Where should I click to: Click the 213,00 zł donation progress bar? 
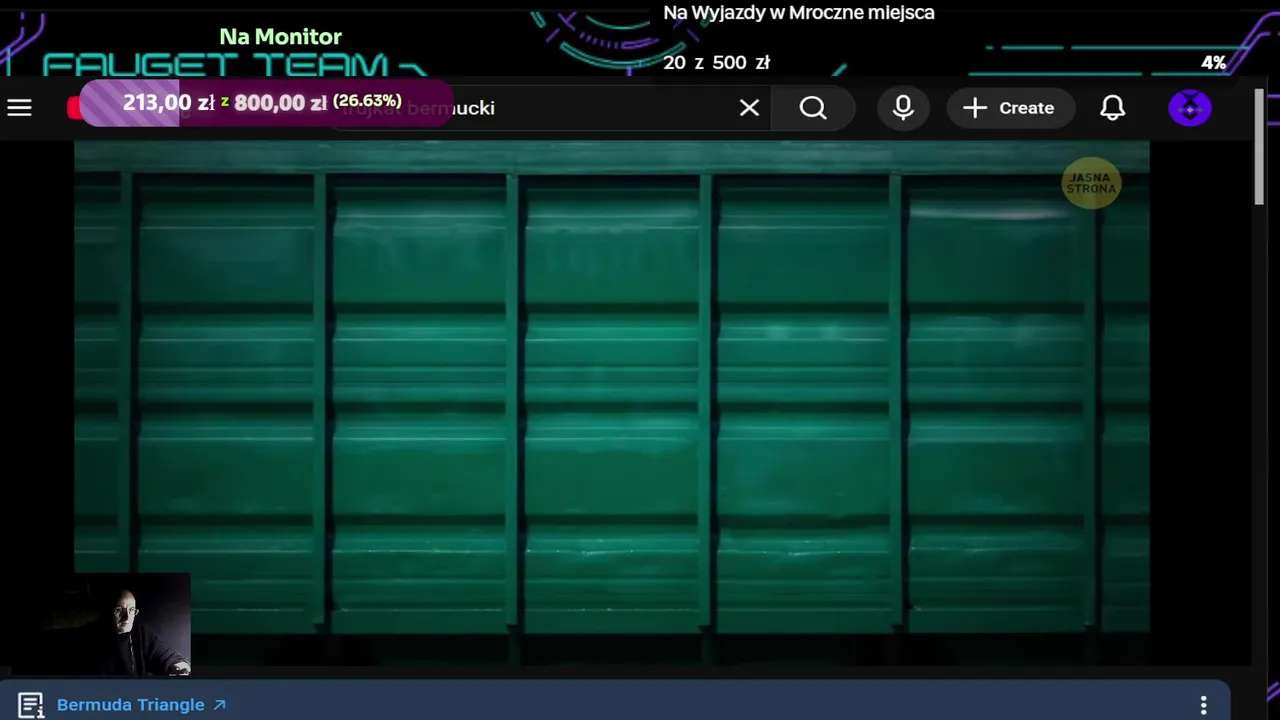point(265,102)
